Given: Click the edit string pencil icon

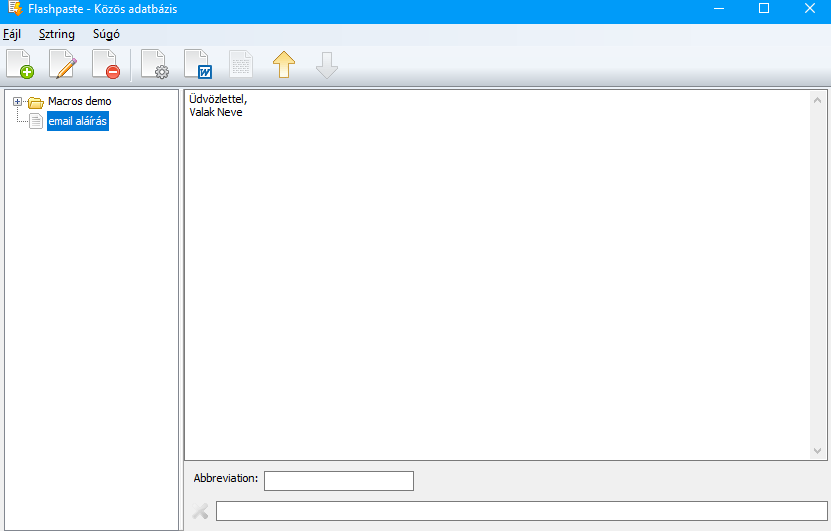Looking at the screenshot, I should (63, 65).
